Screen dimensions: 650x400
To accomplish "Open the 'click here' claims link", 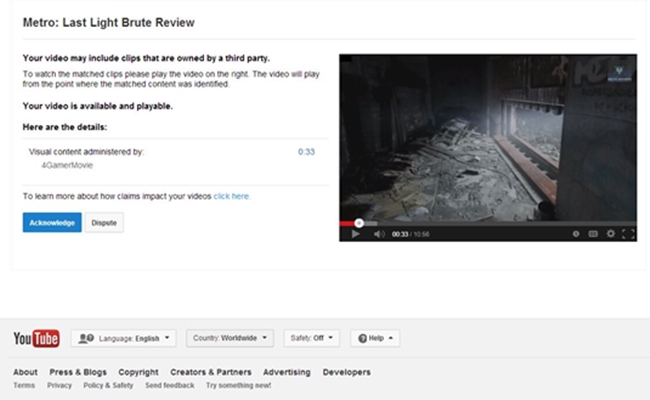I will point(231,196).
